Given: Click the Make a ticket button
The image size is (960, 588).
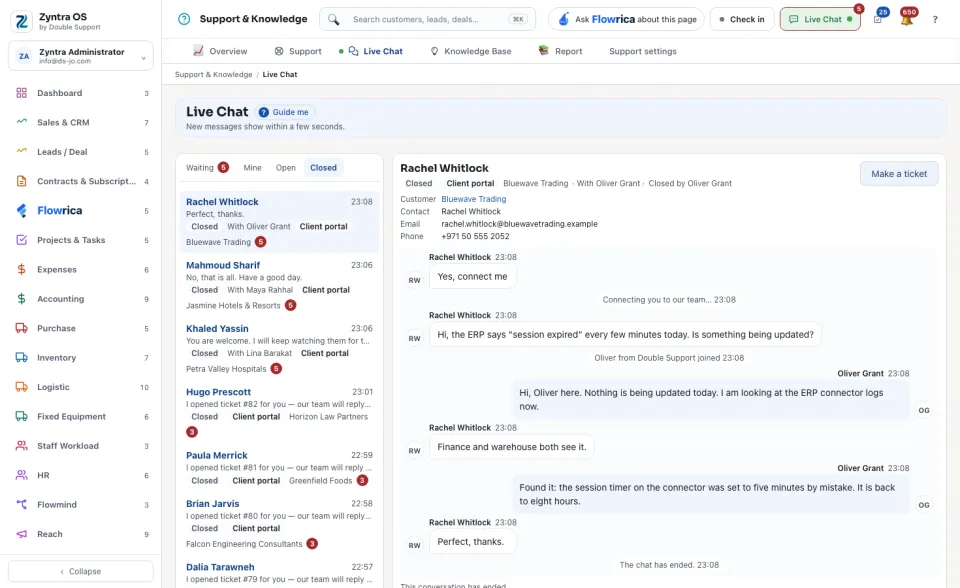Looking at the screenshot, I should [899, 174].
